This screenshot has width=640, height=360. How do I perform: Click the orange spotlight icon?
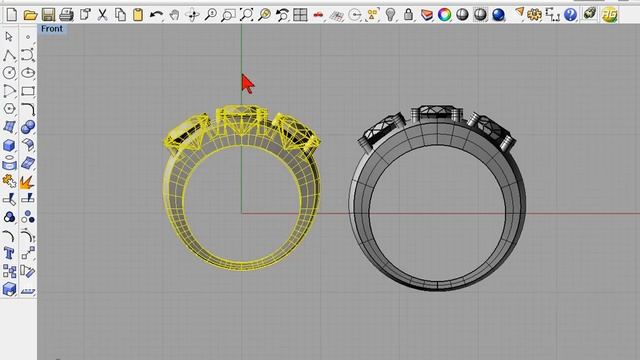point(519,13)
